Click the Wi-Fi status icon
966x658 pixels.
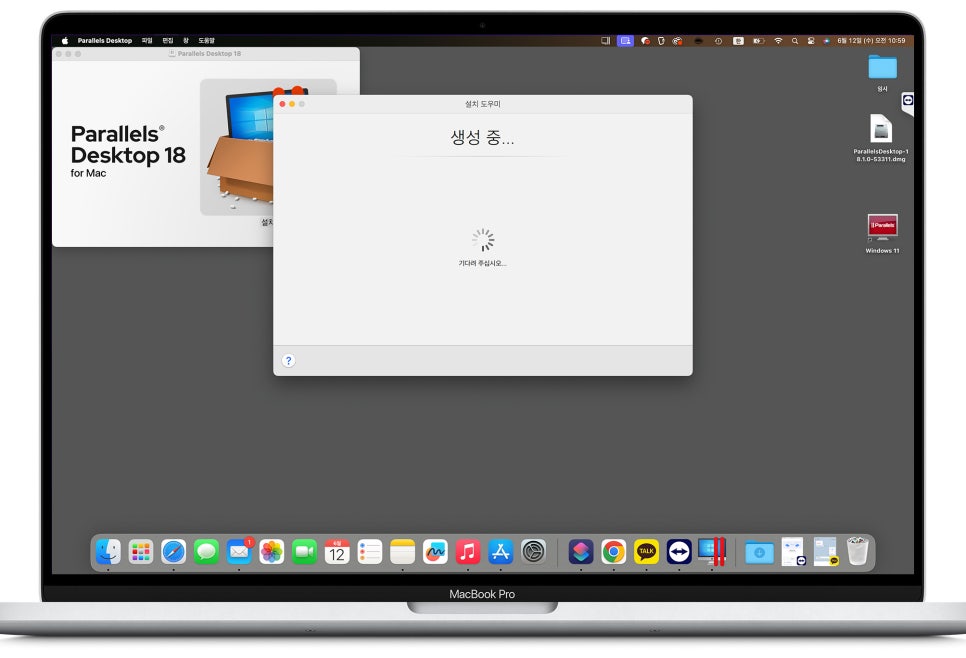778,41
